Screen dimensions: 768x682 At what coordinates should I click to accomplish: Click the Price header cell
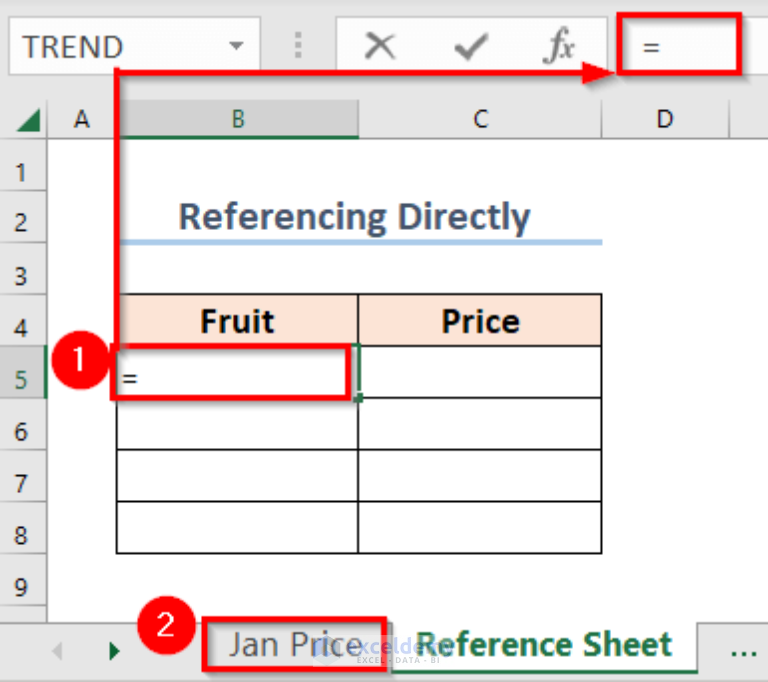coord(480,321)
